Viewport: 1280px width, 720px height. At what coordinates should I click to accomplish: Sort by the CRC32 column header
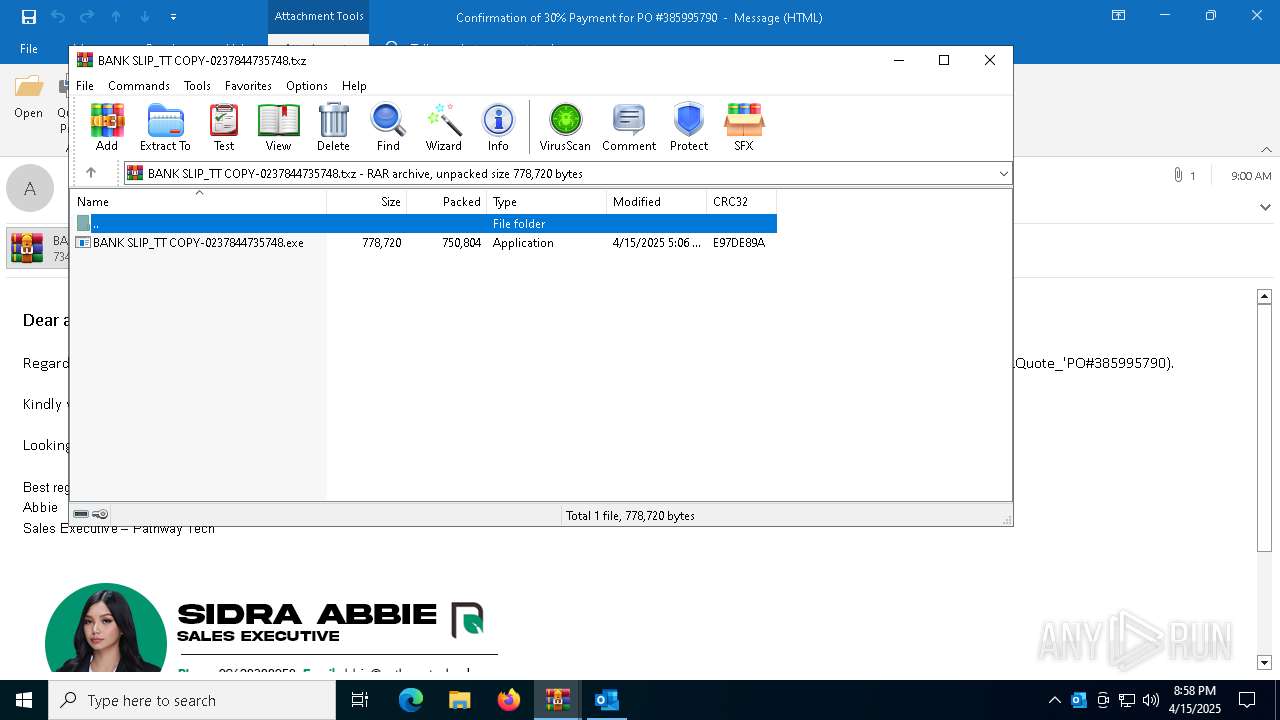coord(742,201)
